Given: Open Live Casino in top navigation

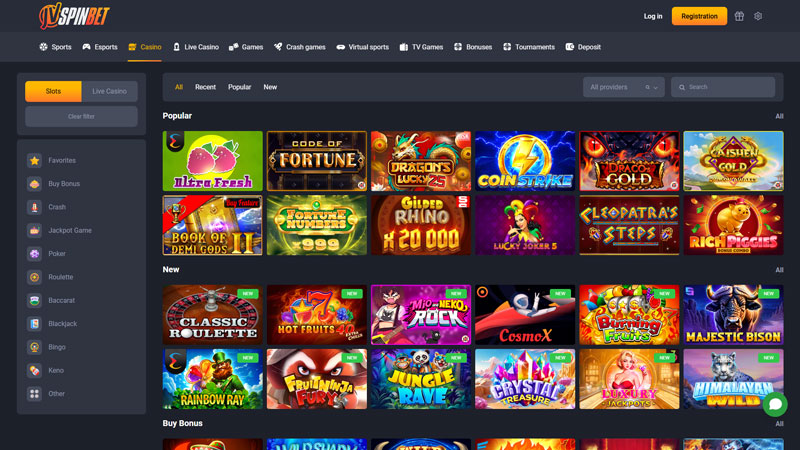Looking at the screenshot, I should (196, 47).
